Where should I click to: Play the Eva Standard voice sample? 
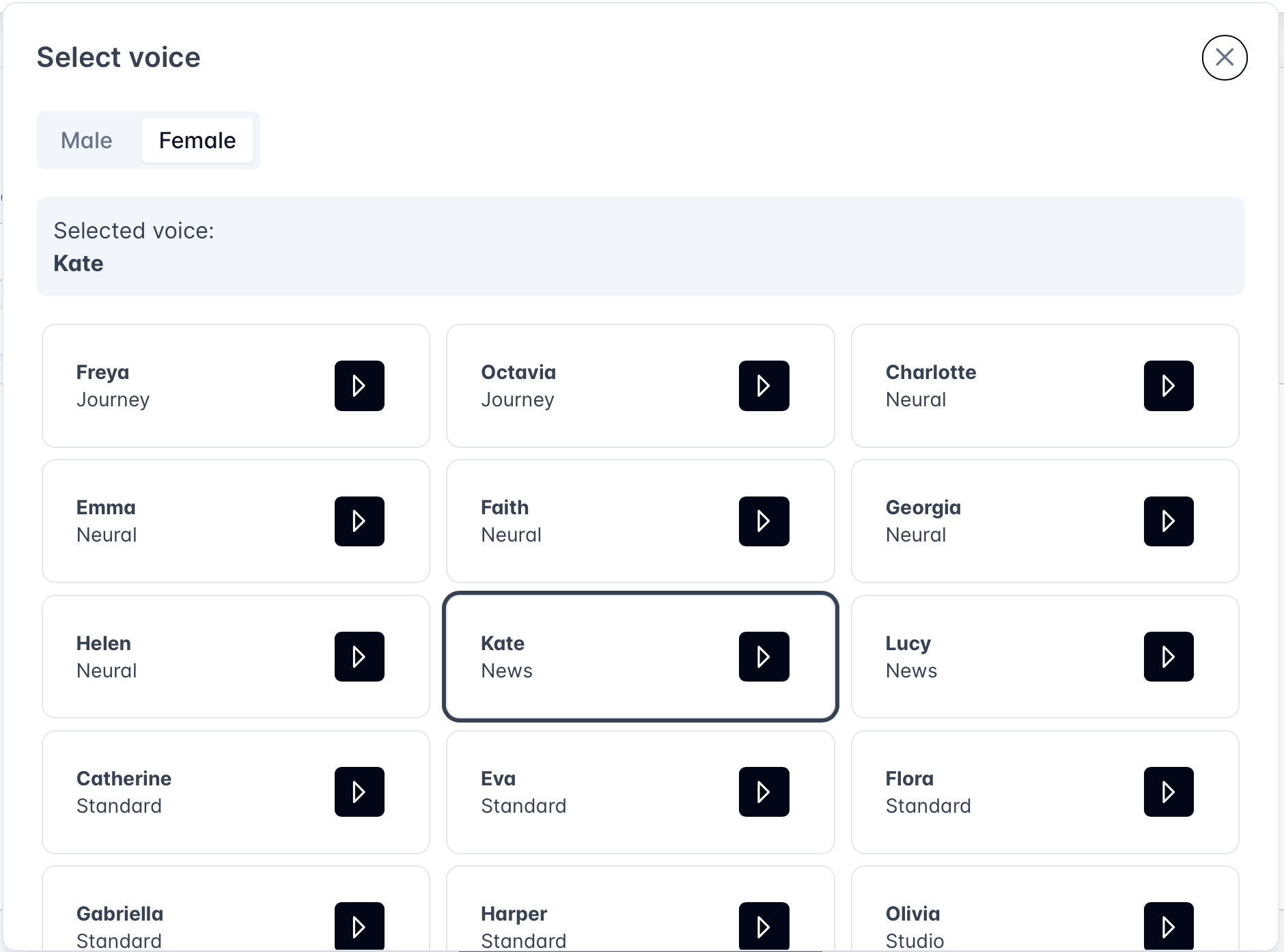tap(764, 792)
